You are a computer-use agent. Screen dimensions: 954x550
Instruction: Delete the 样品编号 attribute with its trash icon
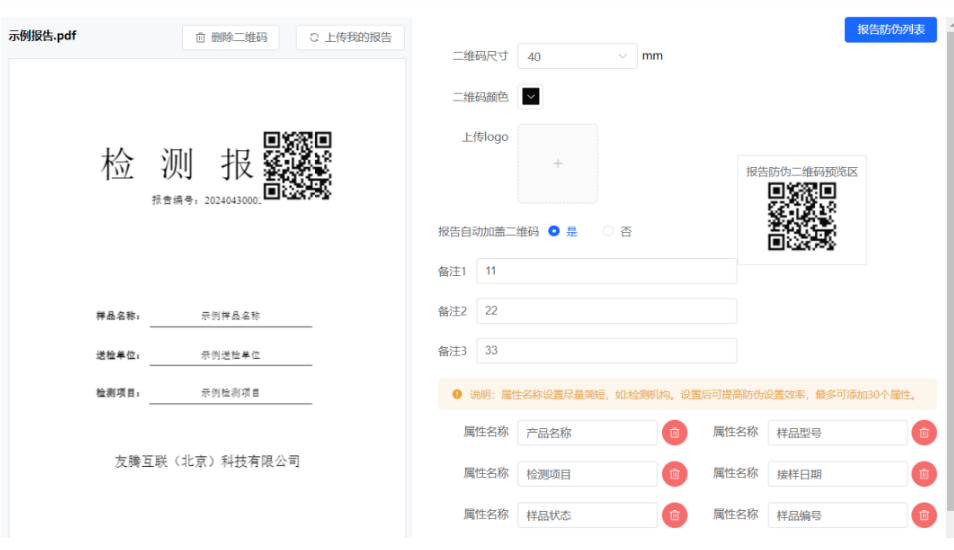pos(924,515)
